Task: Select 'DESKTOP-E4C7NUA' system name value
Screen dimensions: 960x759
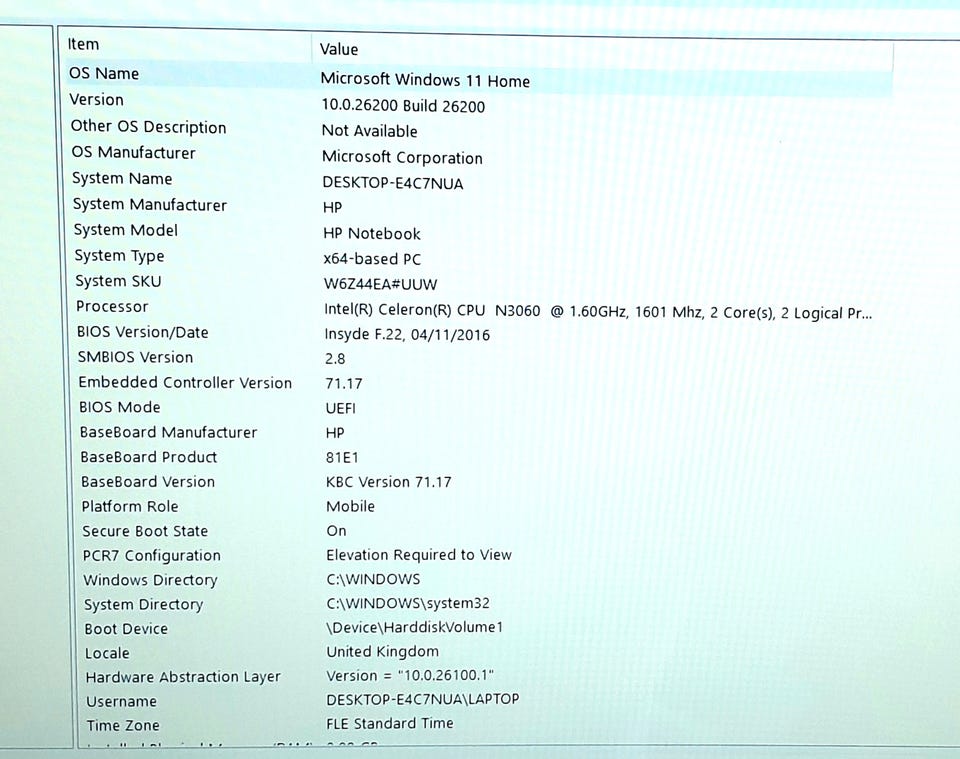Action: [392, 183]
